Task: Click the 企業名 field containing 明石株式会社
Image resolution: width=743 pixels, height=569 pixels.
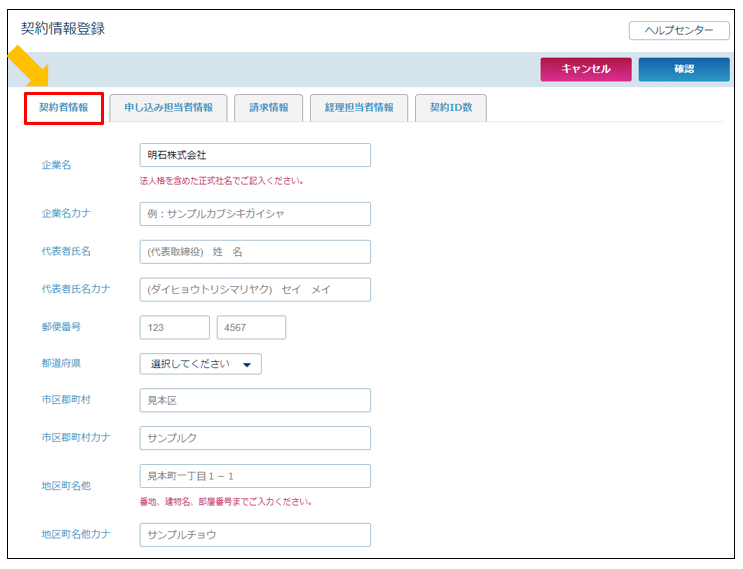Action: (255, 155)
